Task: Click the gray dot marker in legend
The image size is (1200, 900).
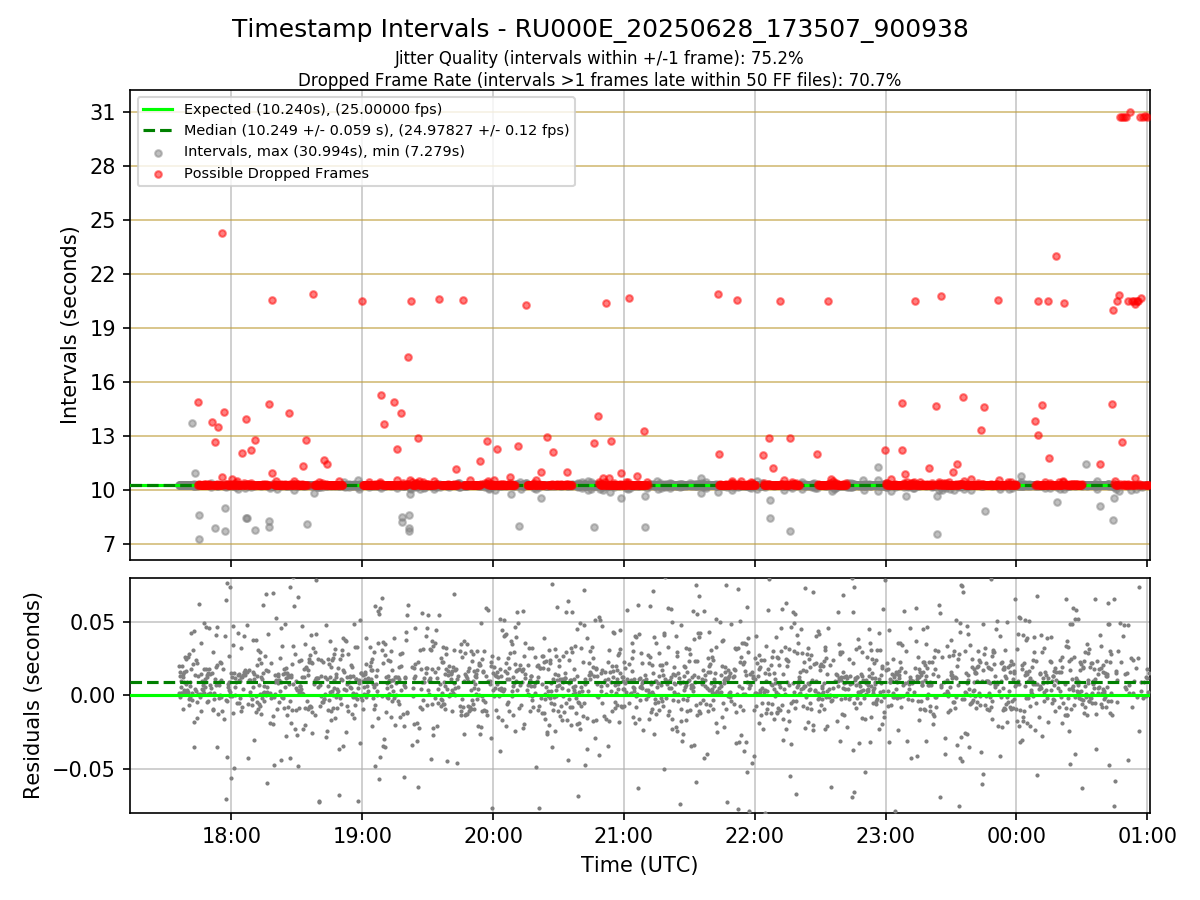Action: 159,152
